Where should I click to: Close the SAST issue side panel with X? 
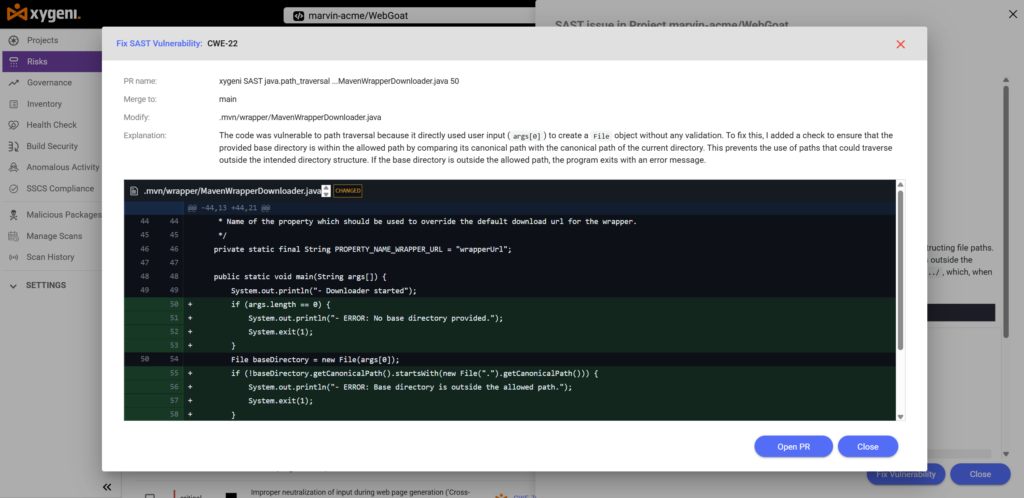[x=1012, y=14]
